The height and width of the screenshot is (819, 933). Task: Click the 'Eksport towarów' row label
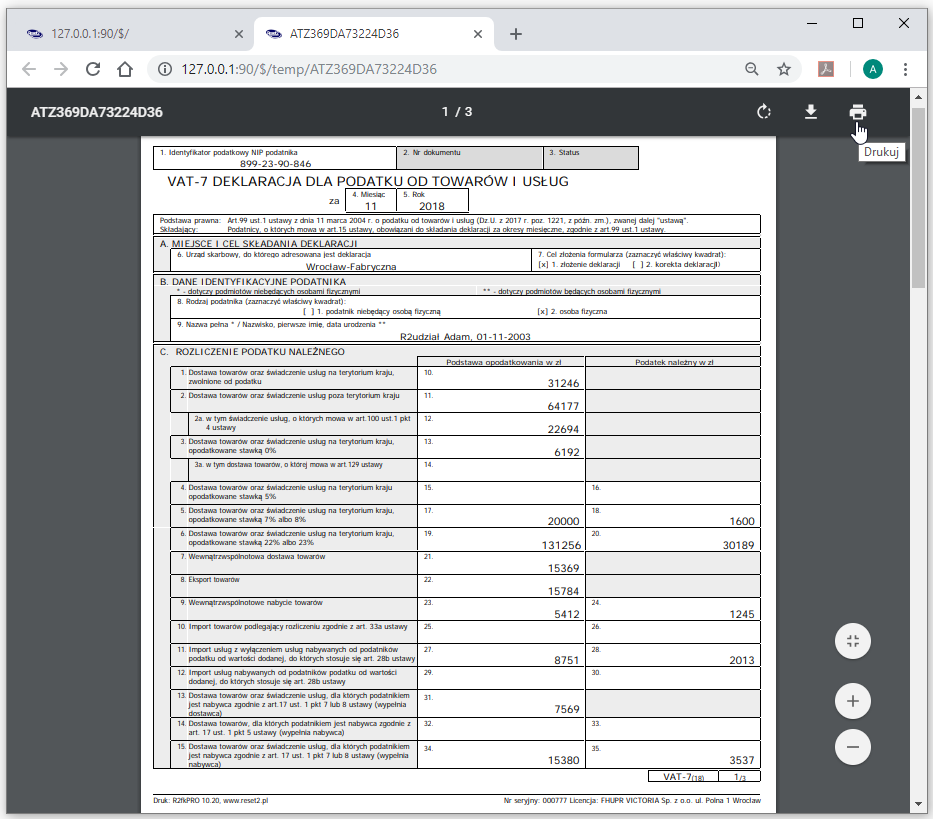(214, 580)
